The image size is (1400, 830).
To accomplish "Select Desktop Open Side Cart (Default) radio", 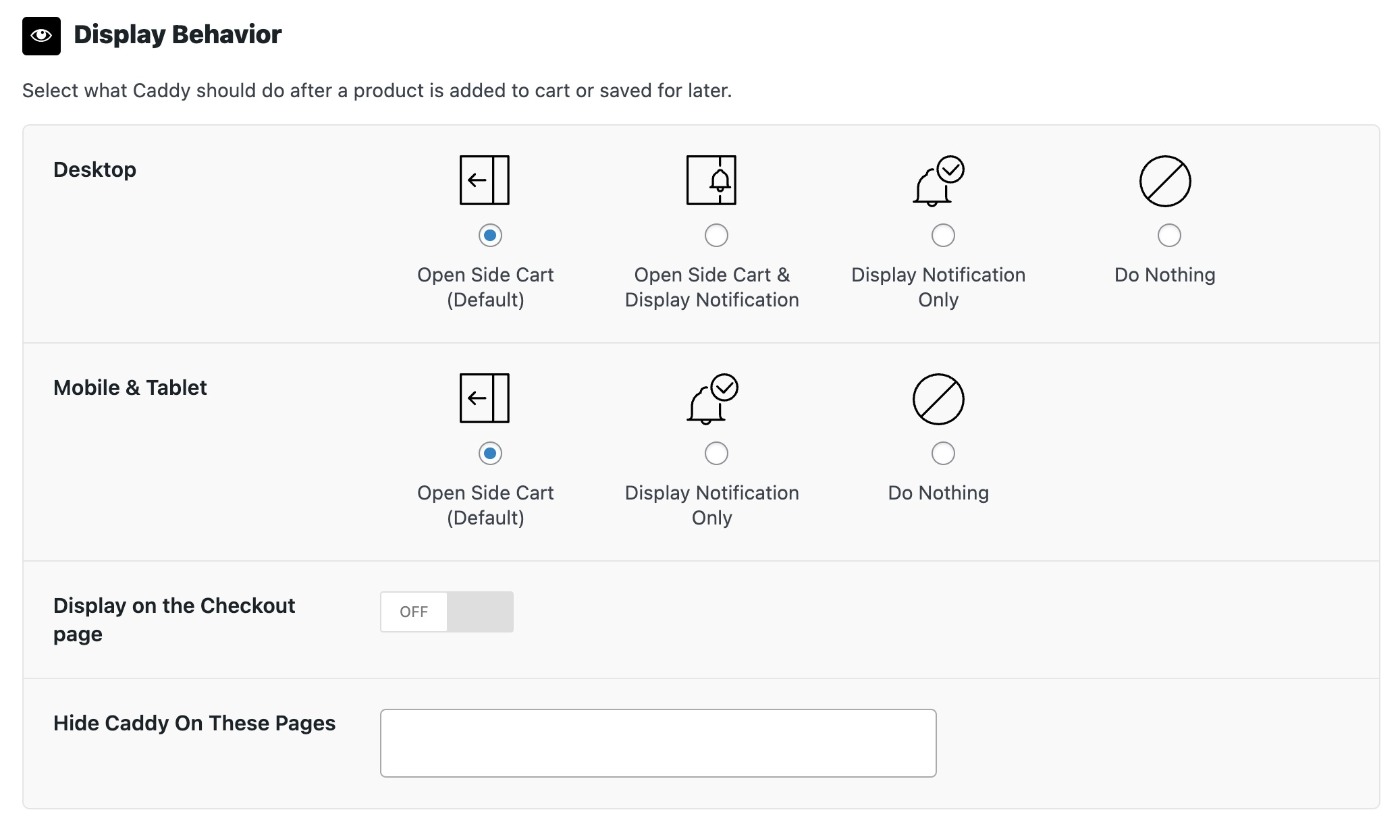I will (x=490, y=235).
